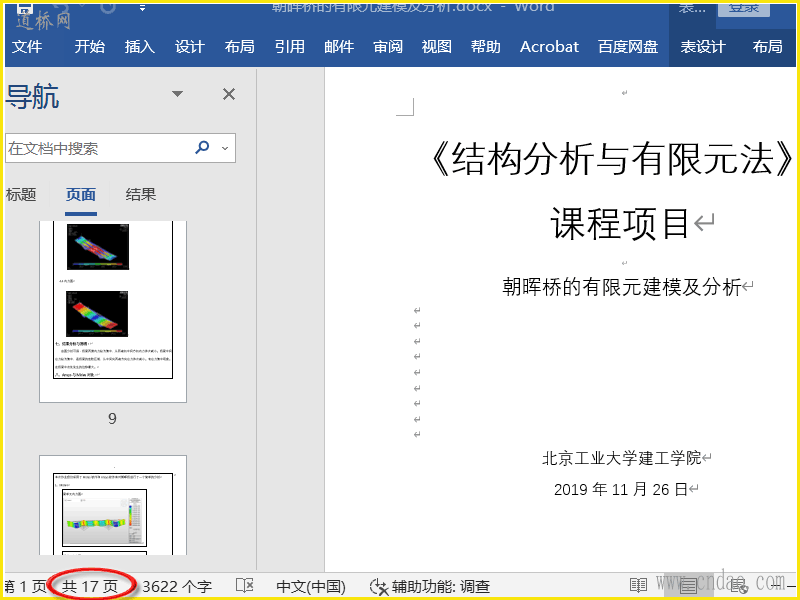The width and height of the screenshot is (800, 600).
Task: Open the 帮助 ribbon tab
Action: pyautogui.click(x=486, y=47)
